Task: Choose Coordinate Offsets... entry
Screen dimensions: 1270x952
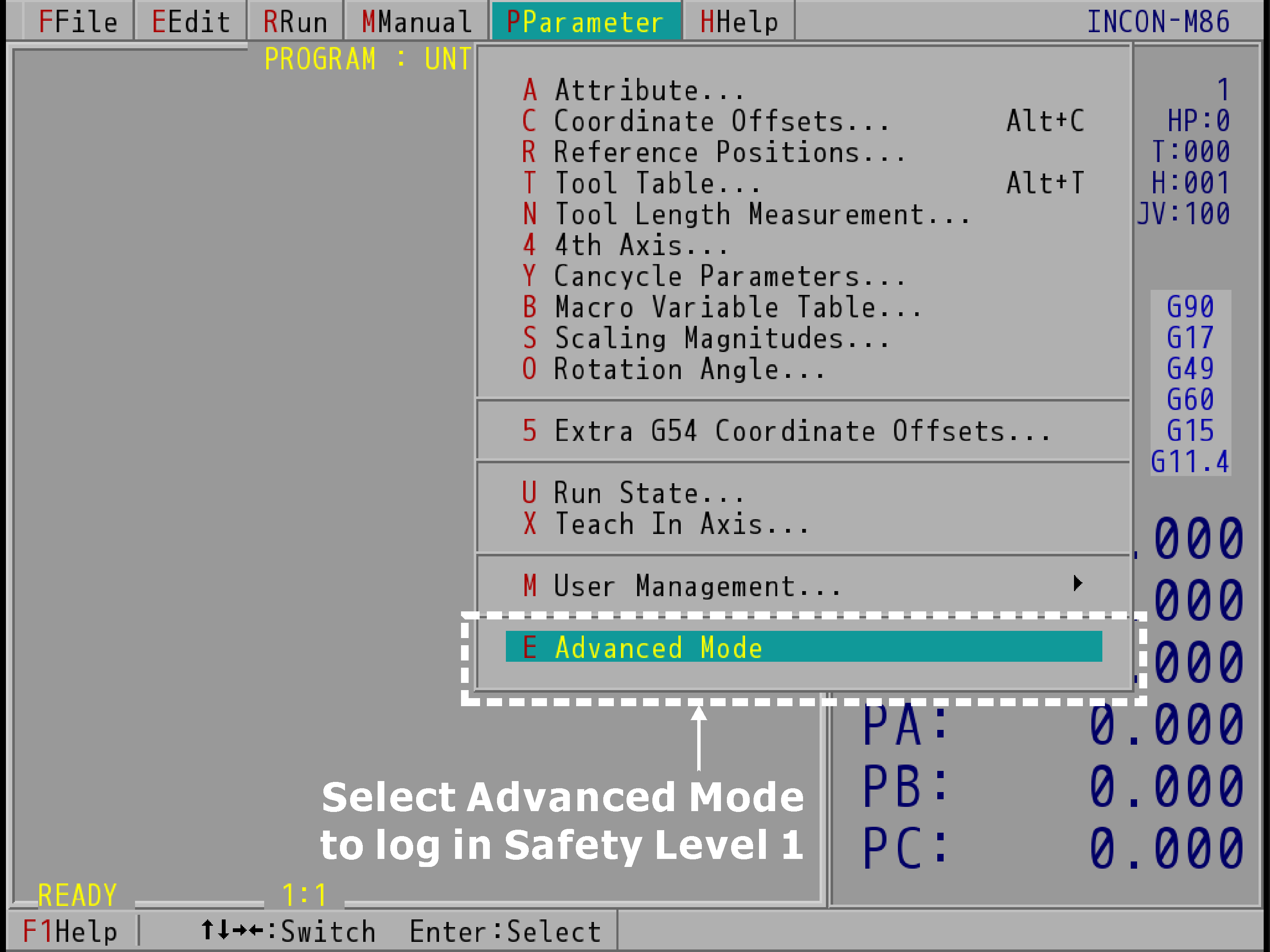Action: point(804,121)
